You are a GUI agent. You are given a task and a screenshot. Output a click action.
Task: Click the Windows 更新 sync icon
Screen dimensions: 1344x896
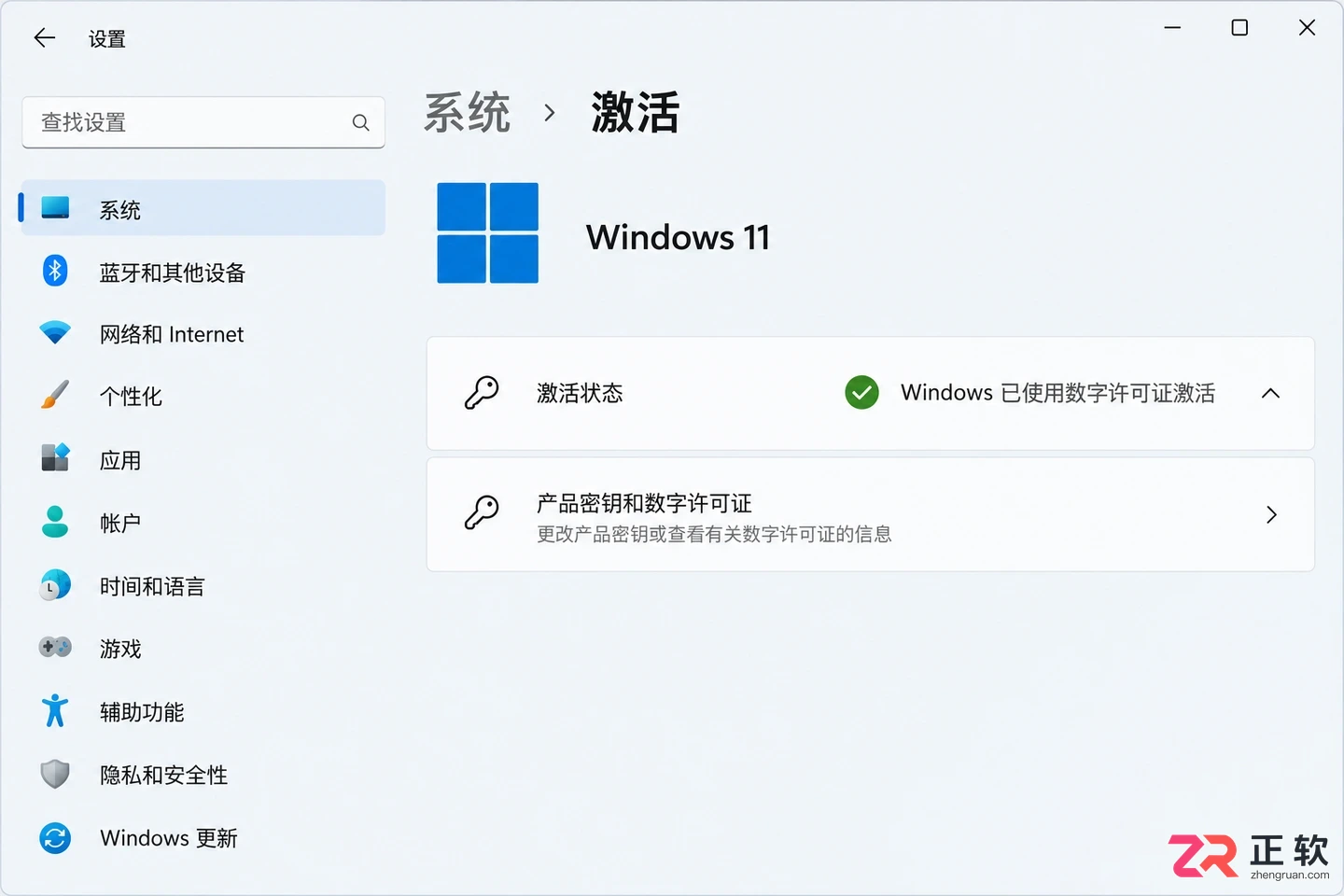pyautogui.click(x=55, y=837)
